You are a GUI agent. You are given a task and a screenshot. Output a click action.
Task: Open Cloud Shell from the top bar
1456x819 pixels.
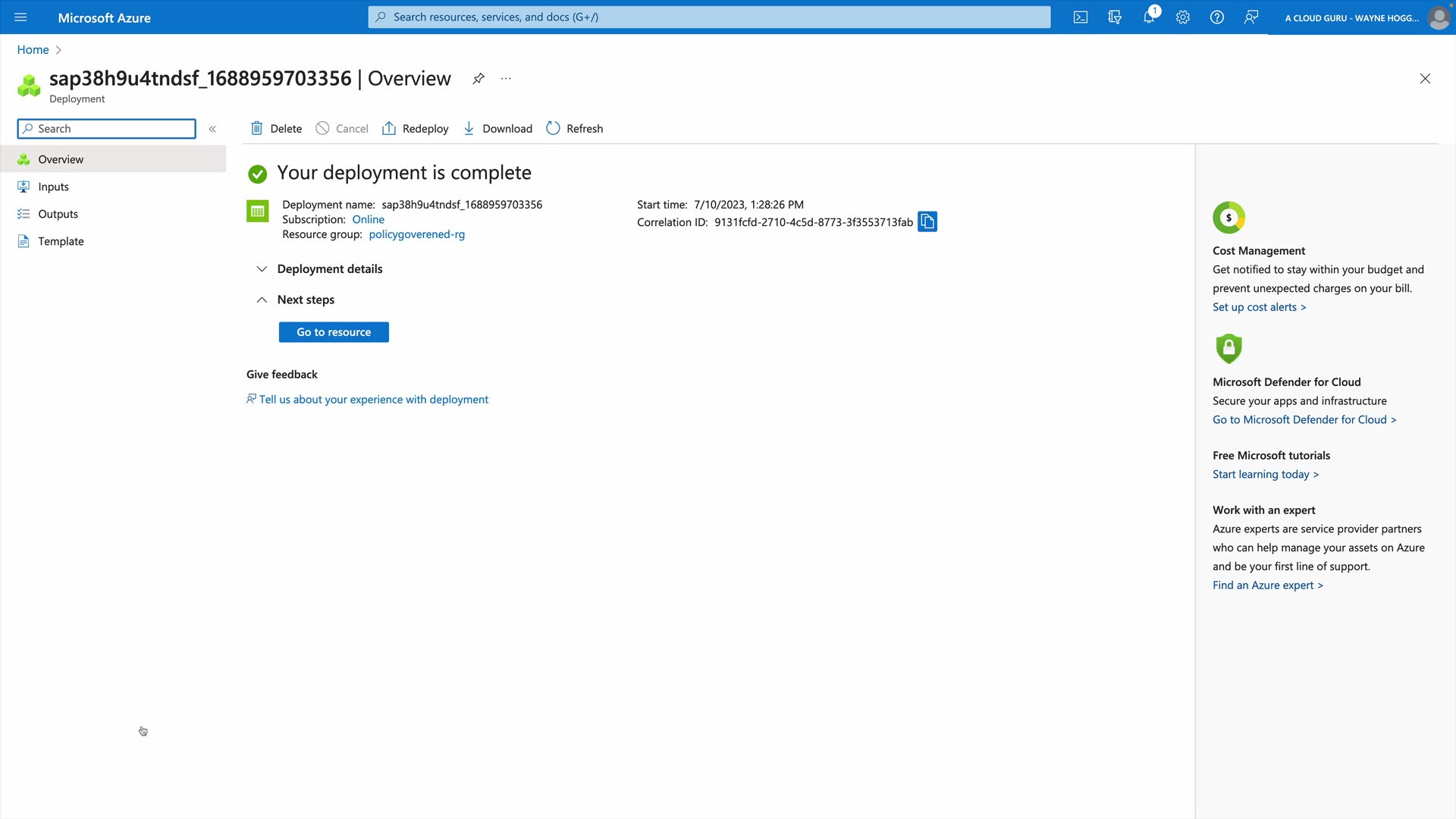[x=1081, y=17]
